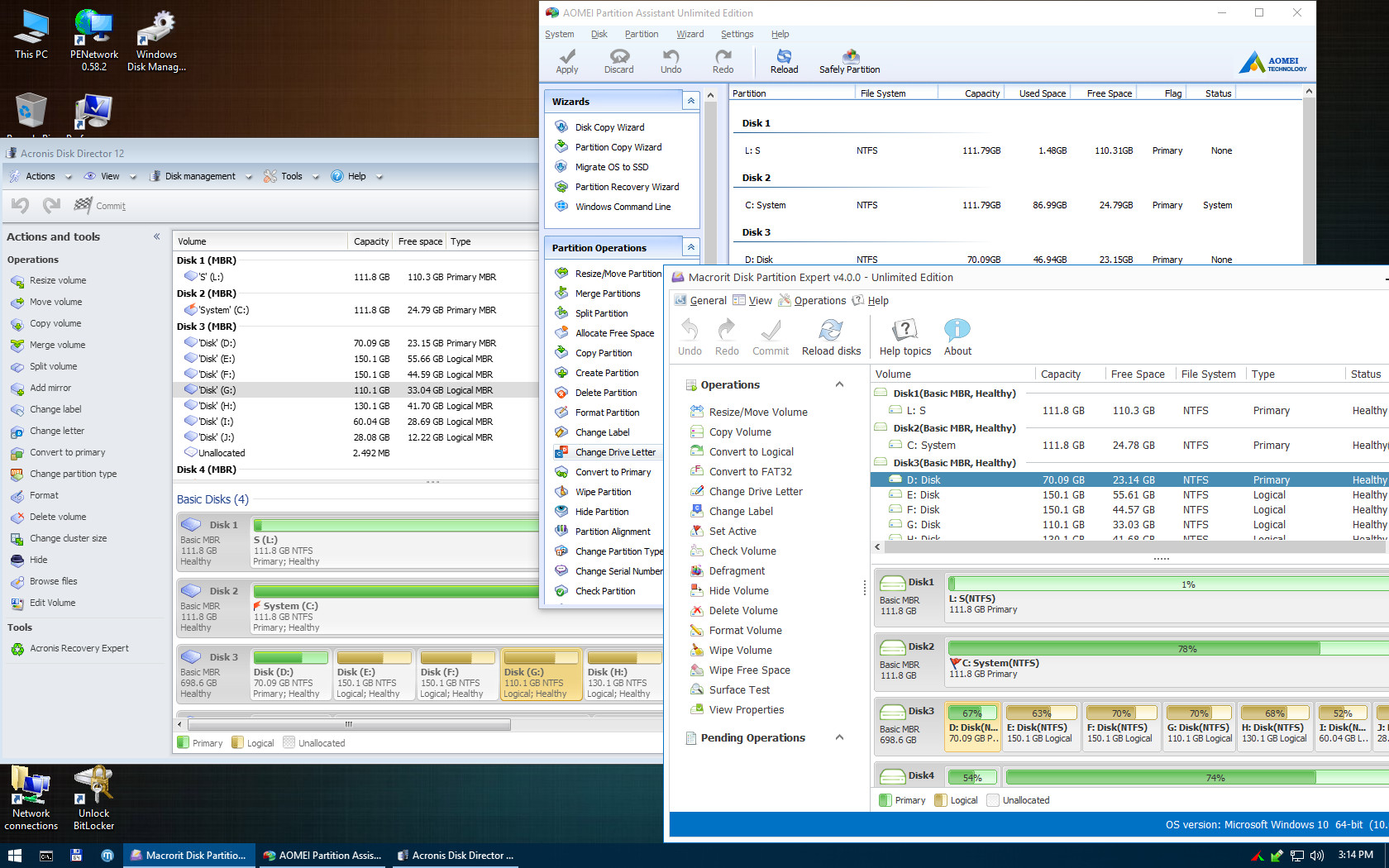Sort by Free Space column in Macrorit
1389x868 pixels.
point(1138,374)
